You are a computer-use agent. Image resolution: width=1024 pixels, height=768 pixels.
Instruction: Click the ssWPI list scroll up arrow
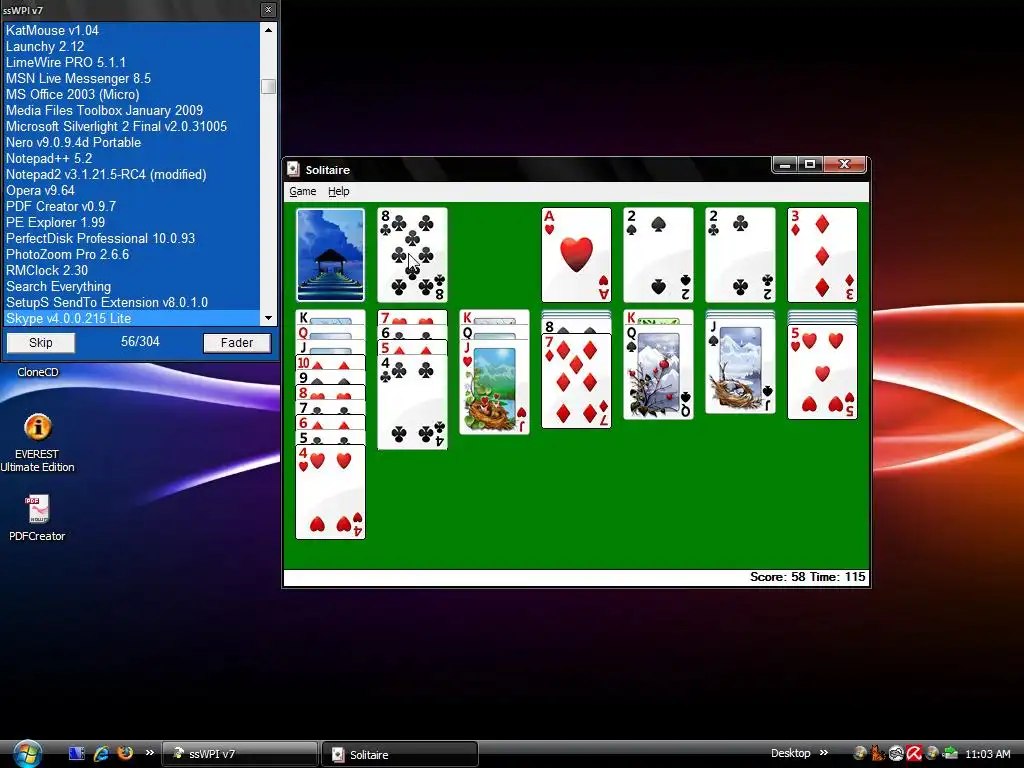coord(268,30)
